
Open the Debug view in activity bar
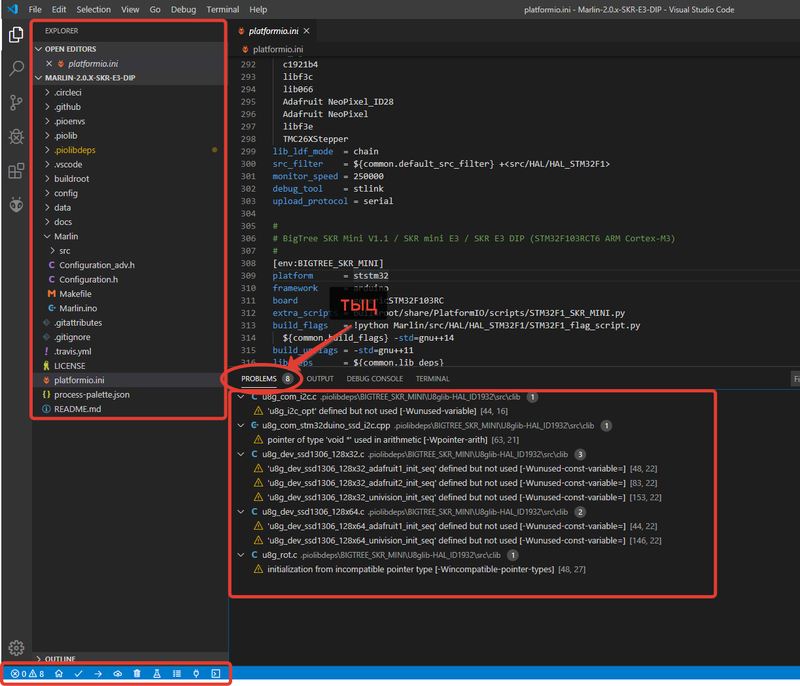pyautogui.click(x=16, y=137)
